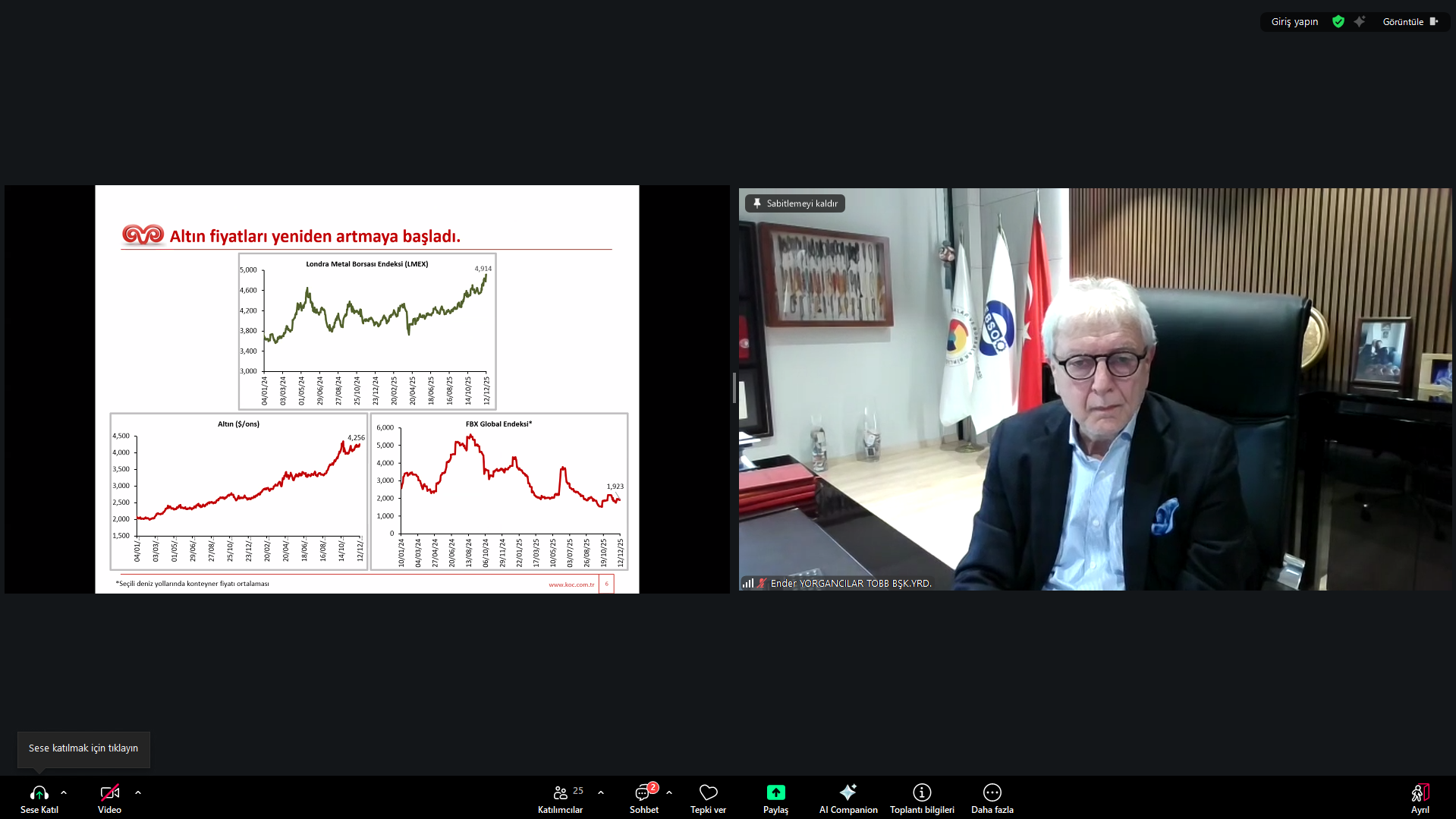Expand video options arrow next to Video

click(138, 792)
